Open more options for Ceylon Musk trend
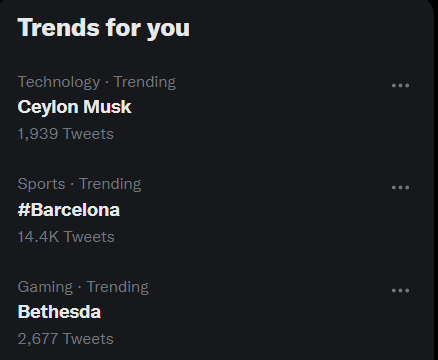 point(400,86)
